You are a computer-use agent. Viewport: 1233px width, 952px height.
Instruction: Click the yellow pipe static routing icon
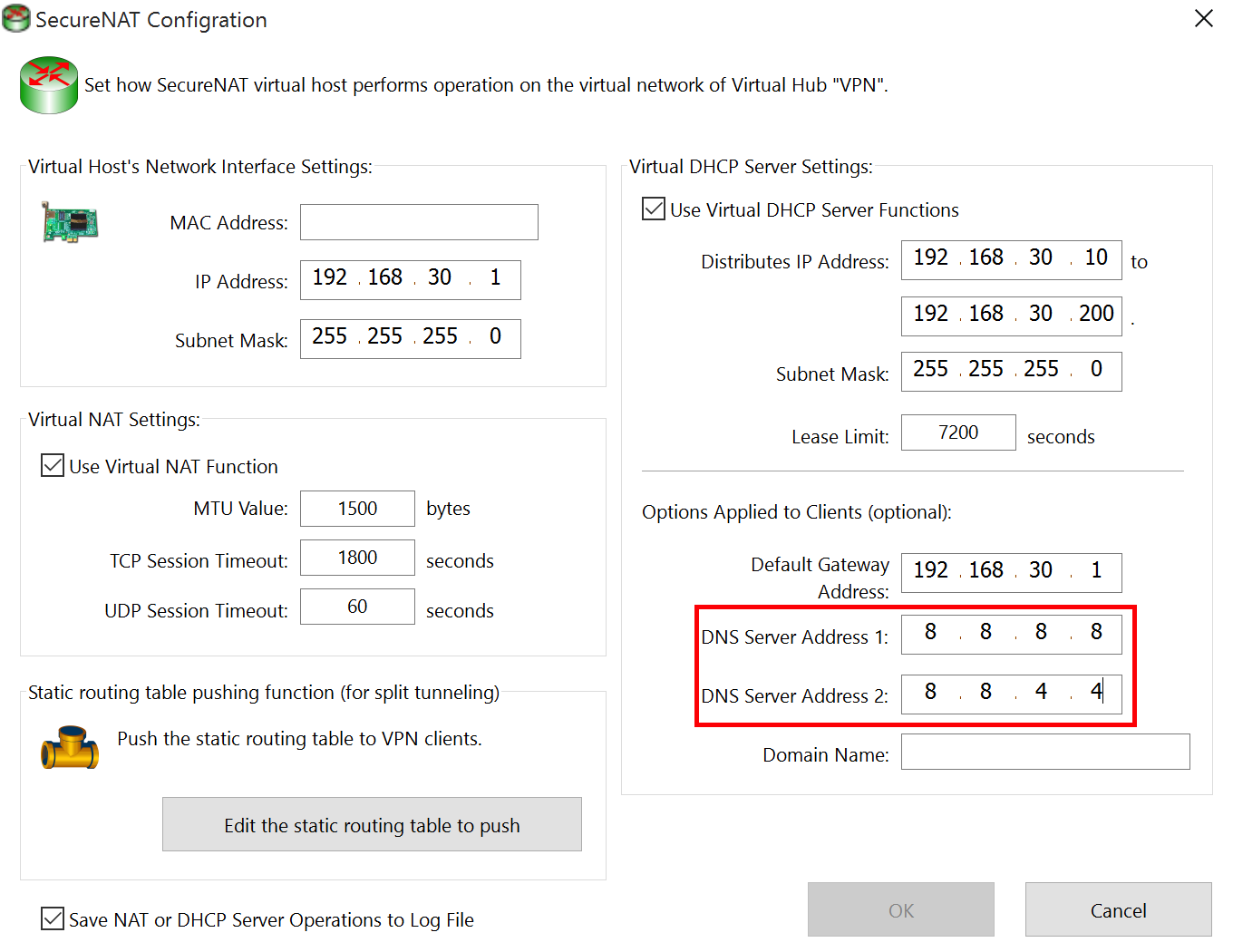click(x=70, y=748)
